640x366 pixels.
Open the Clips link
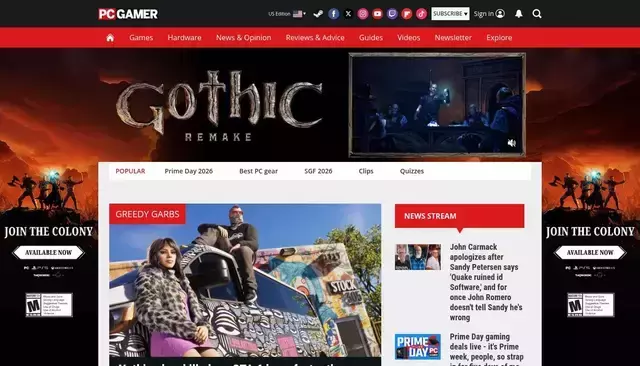[366, 171]
